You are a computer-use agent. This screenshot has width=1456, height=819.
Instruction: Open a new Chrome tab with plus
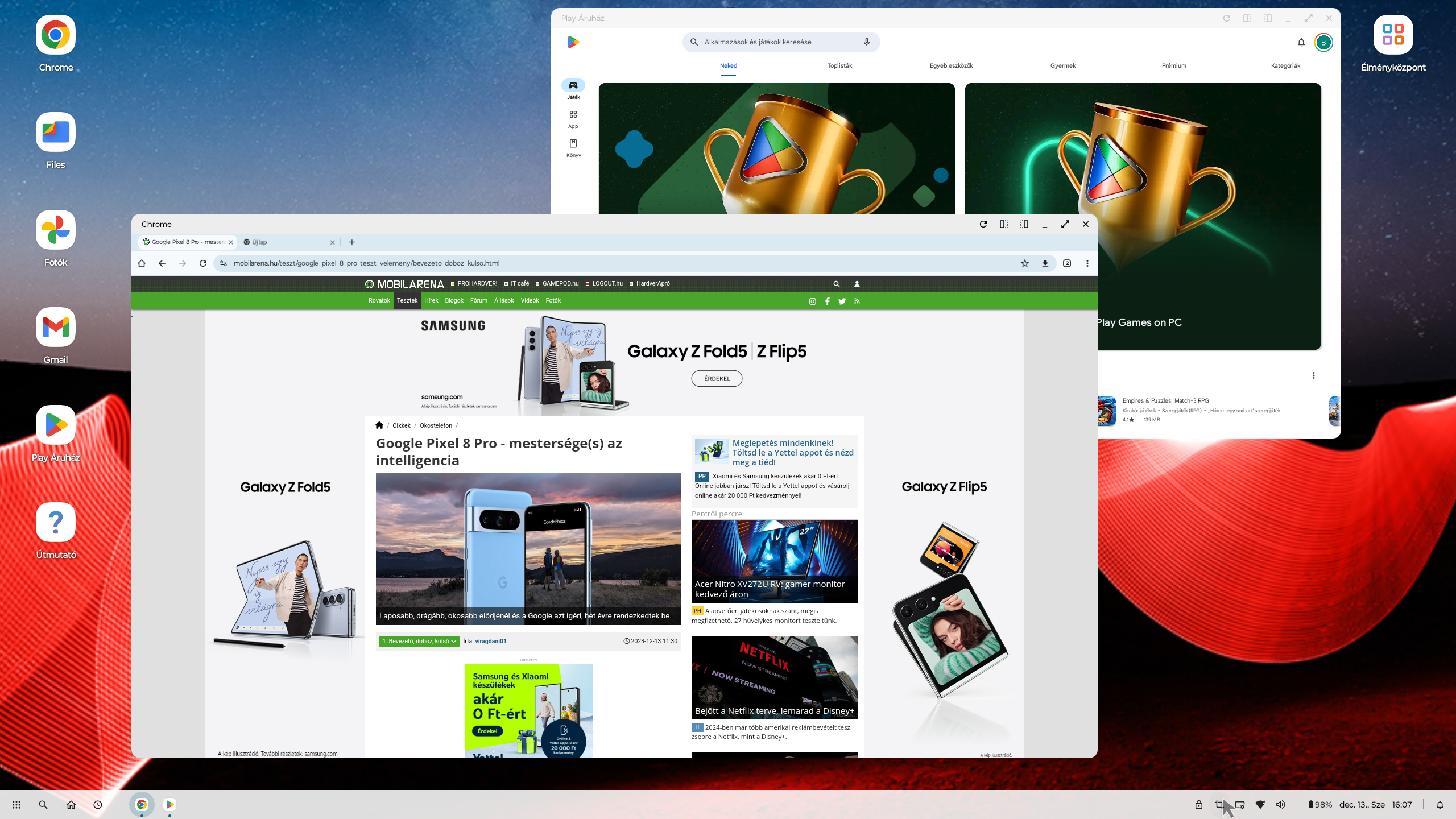point(352,242)
